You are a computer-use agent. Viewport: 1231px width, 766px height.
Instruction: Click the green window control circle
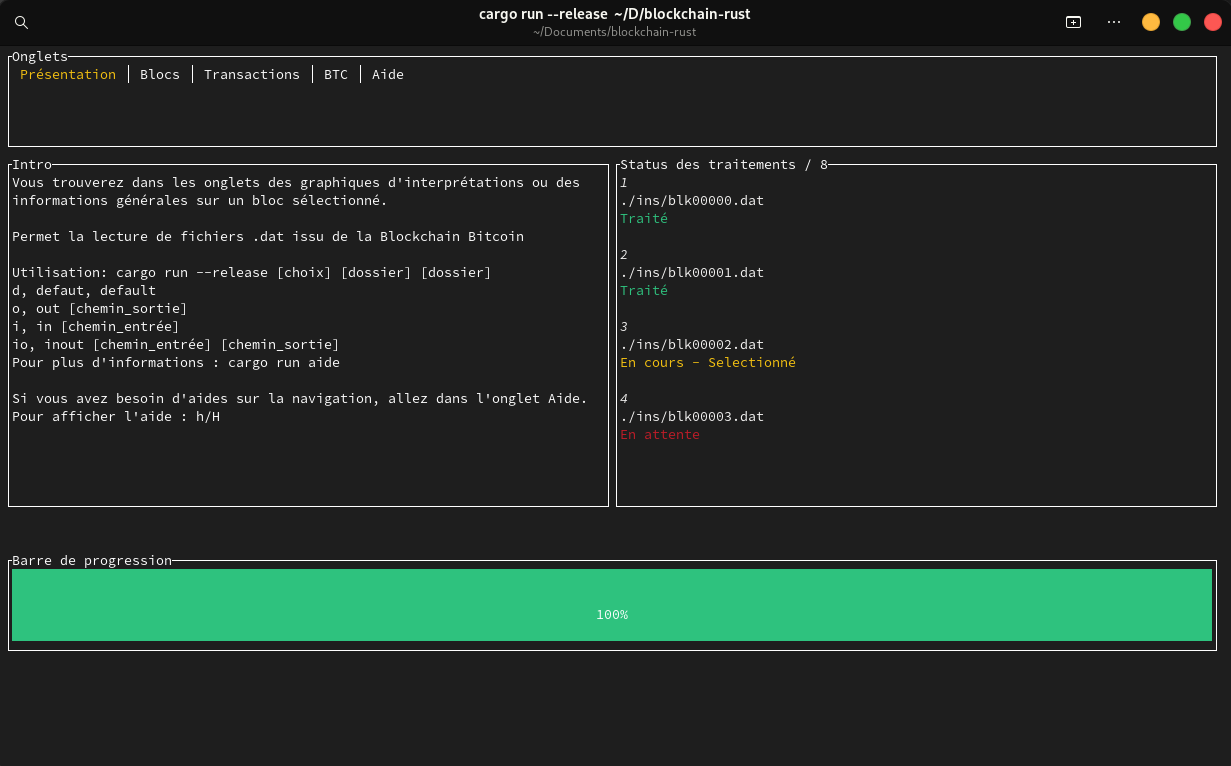[x=1181, y=21]
